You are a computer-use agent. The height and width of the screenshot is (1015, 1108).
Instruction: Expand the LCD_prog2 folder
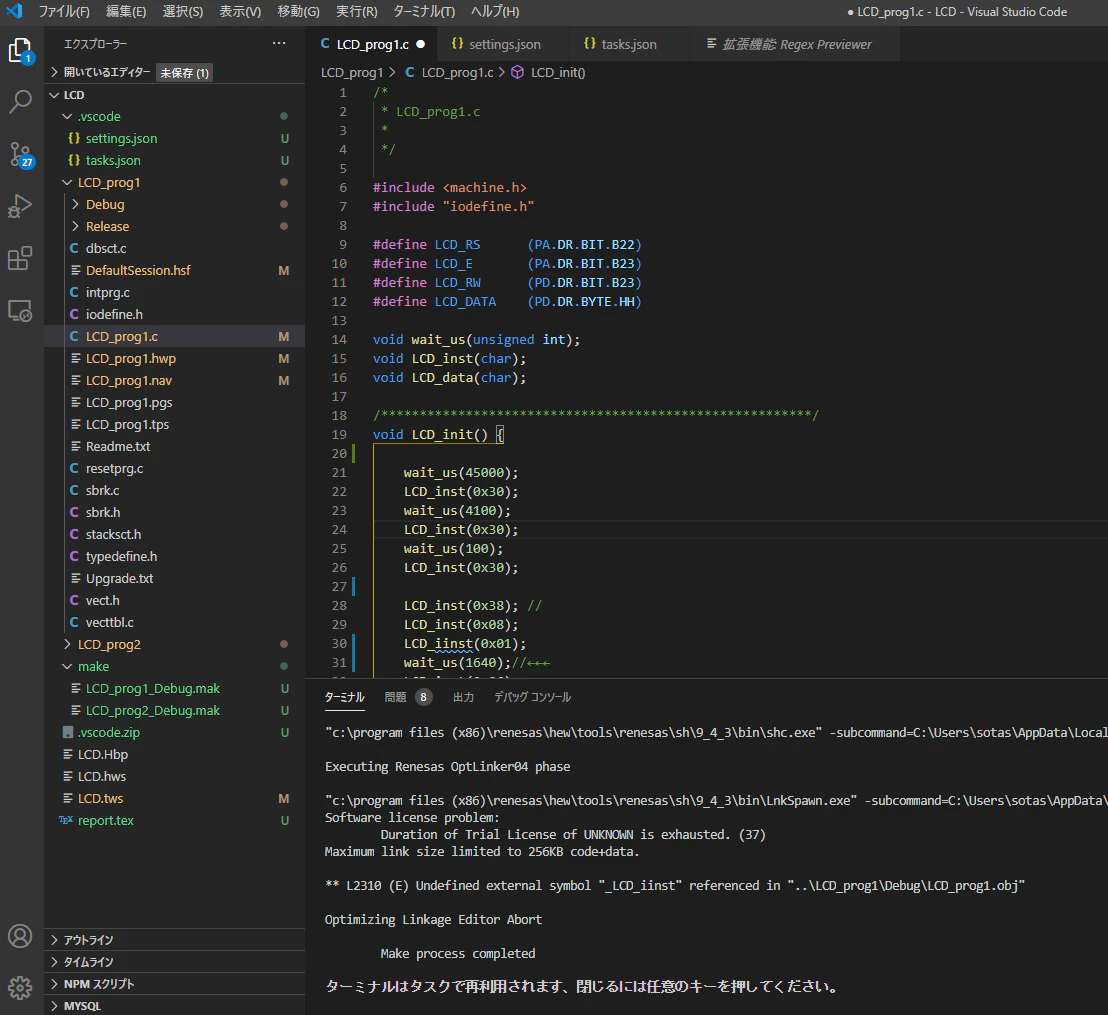point(67,644)
